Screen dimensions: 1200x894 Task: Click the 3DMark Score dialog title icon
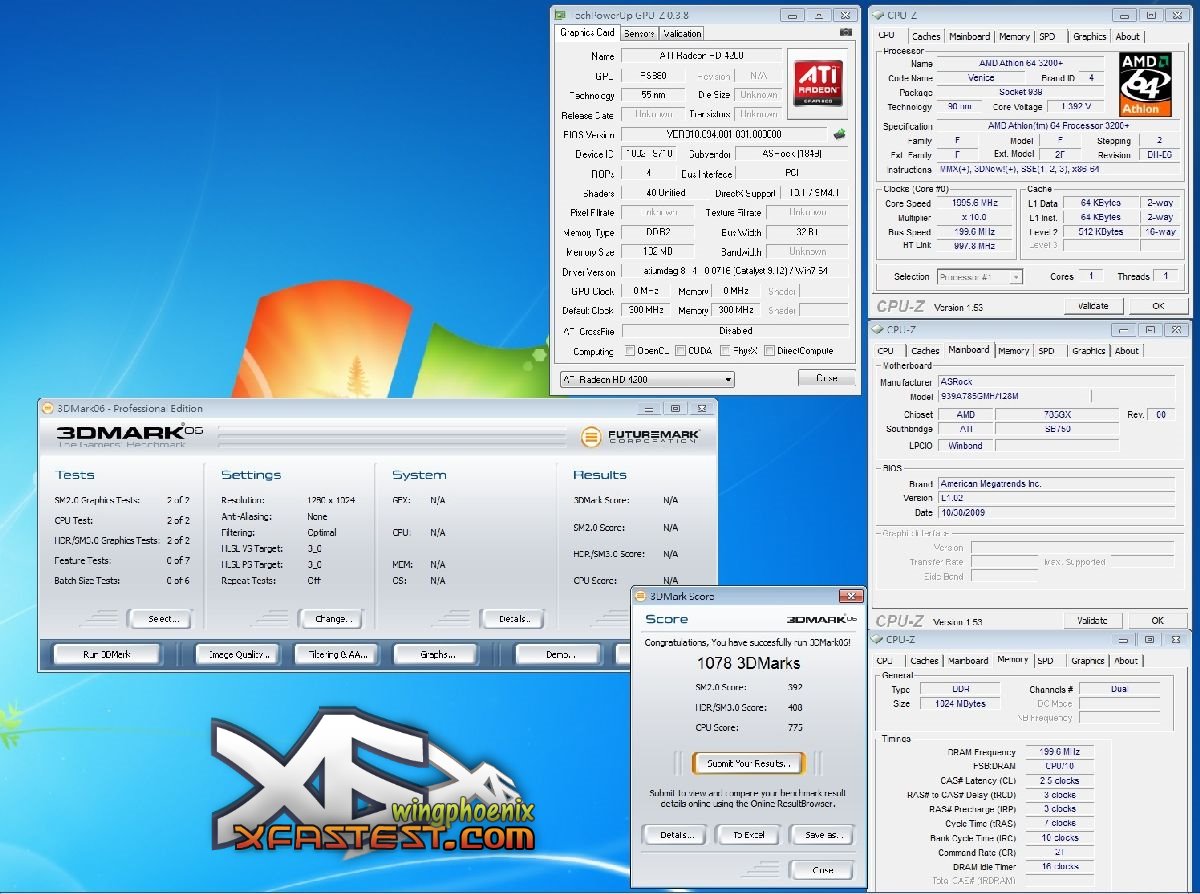click(642, 596)
